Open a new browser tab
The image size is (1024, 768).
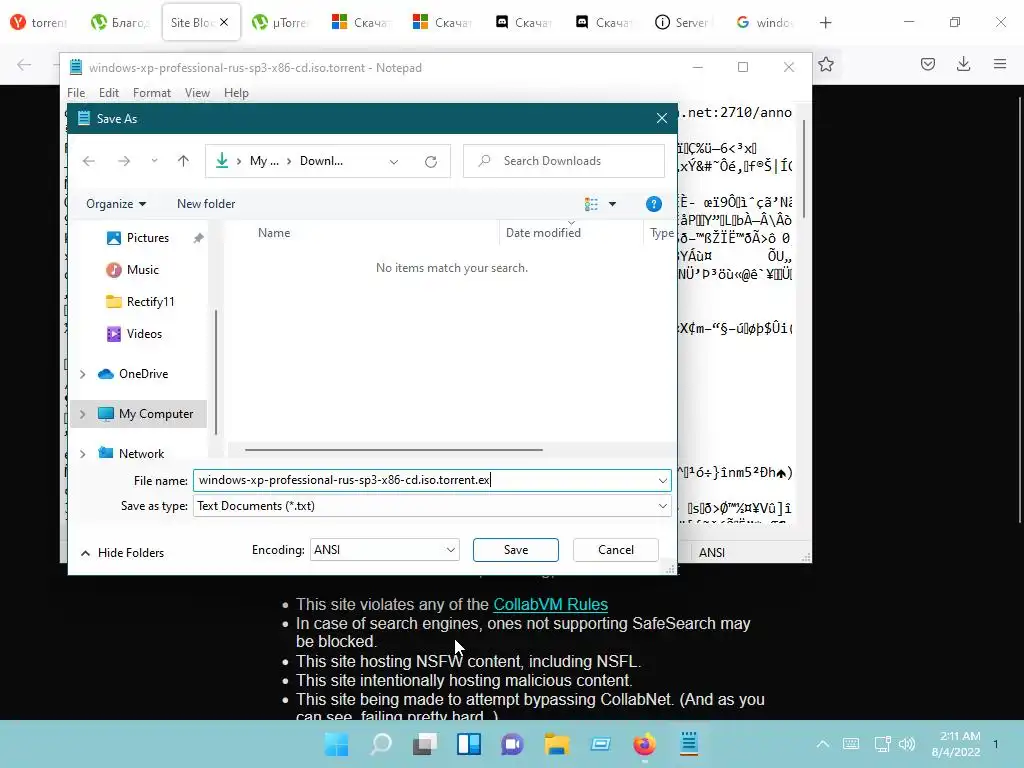tap(825, 23)
